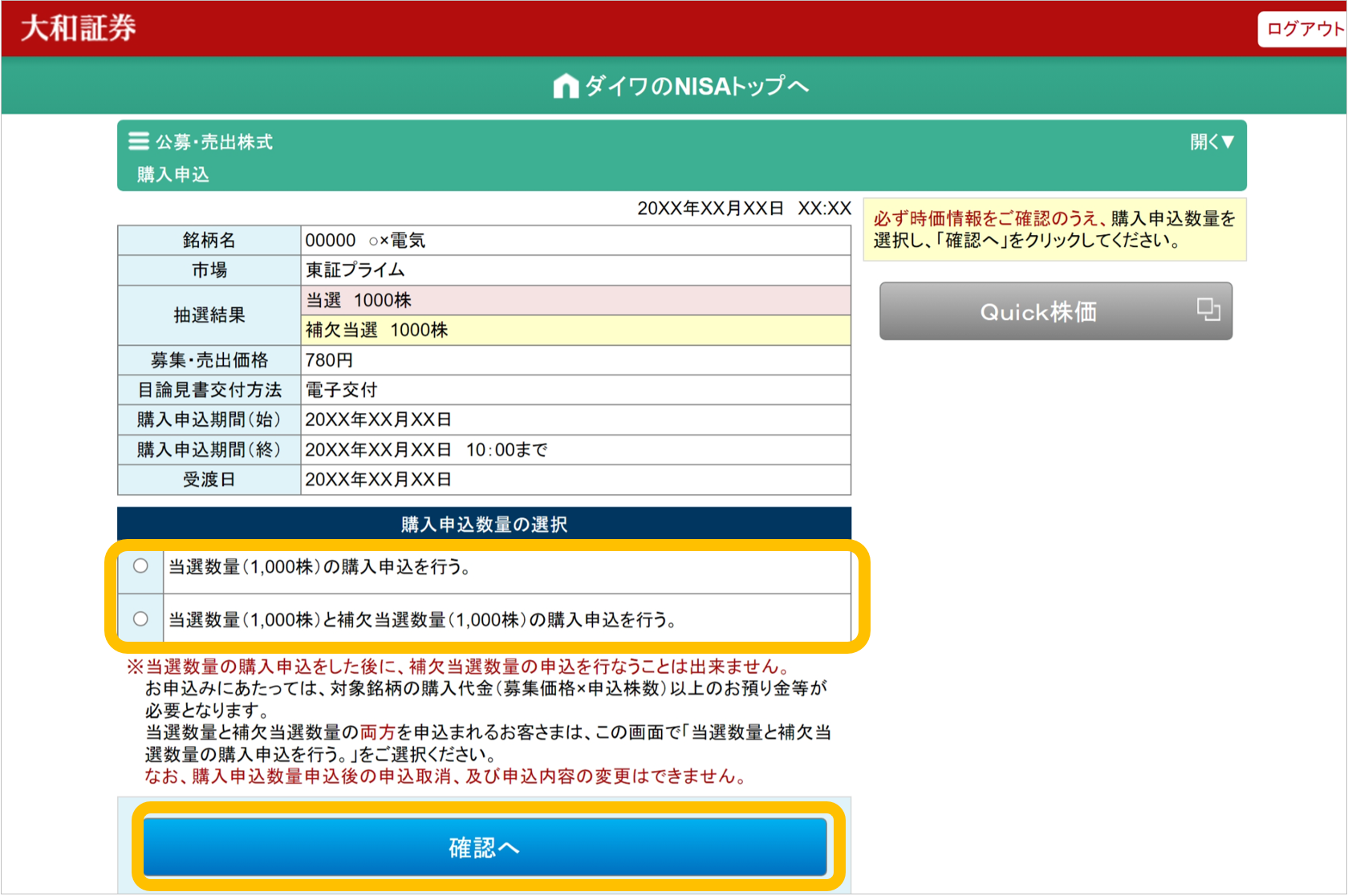Click the 目論見書交付方法 header cell
Viewport: 1348px width, 896px height.
click(x=209, y=390)
